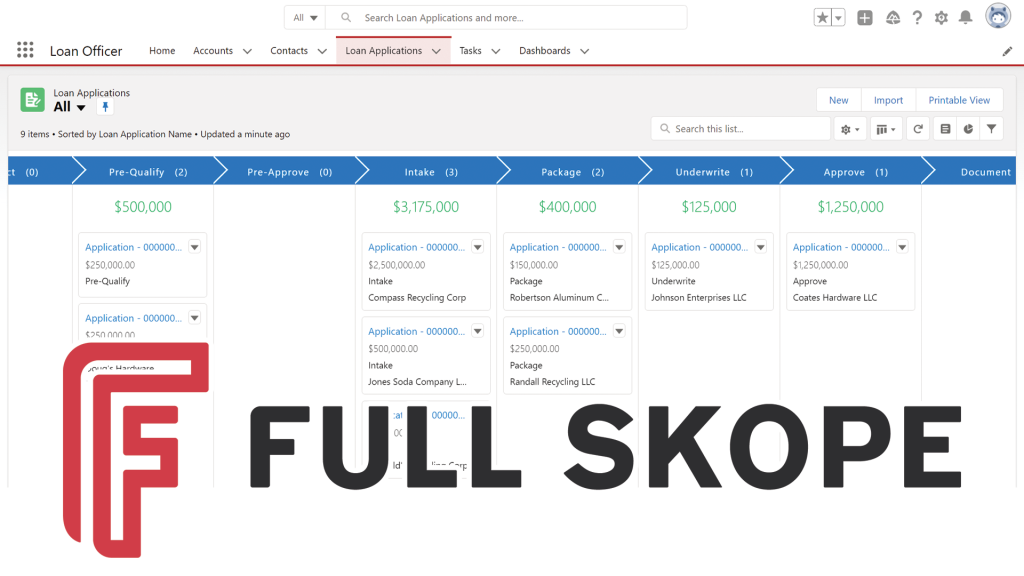Expand the Johnson Enterprises card actions menu
The image size is (1024, 576).
tap(760, 247)
